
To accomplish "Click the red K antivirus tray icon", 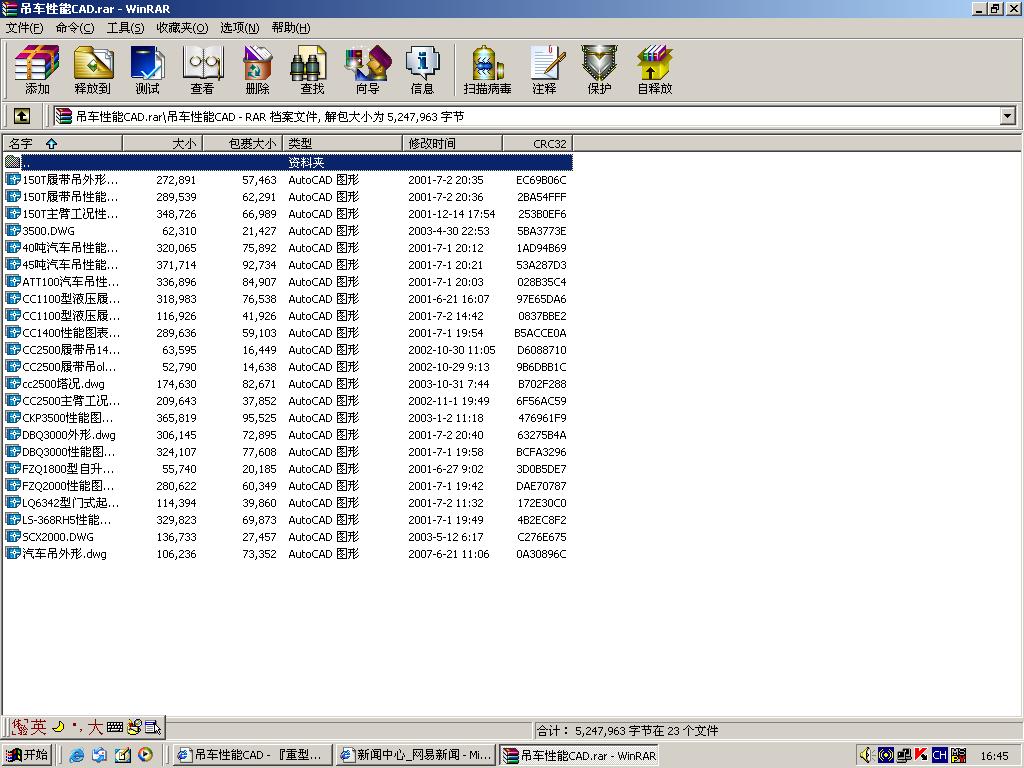I will coord(921,755).
